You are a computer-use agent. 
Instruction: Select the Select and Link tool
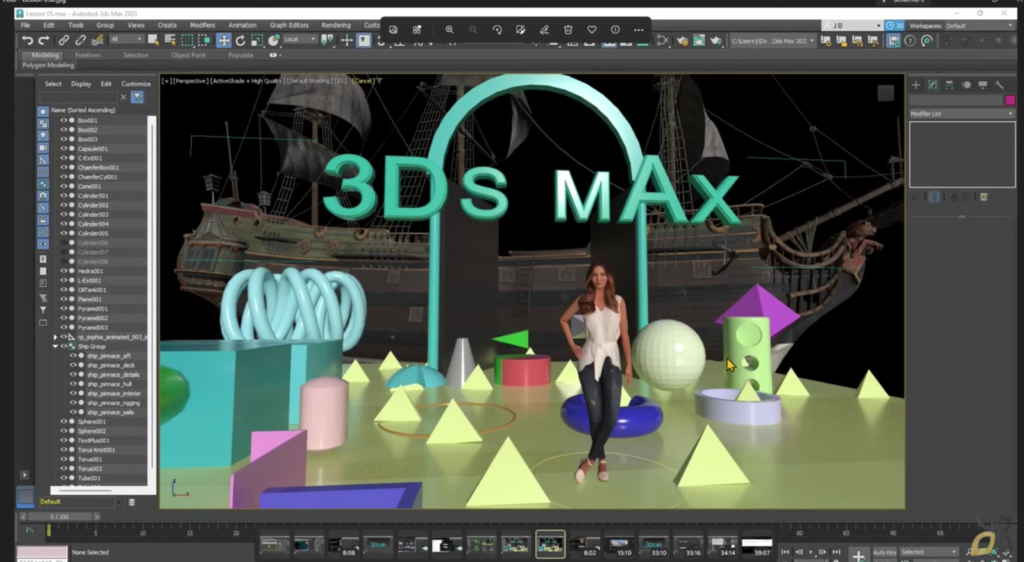(63, 40)
